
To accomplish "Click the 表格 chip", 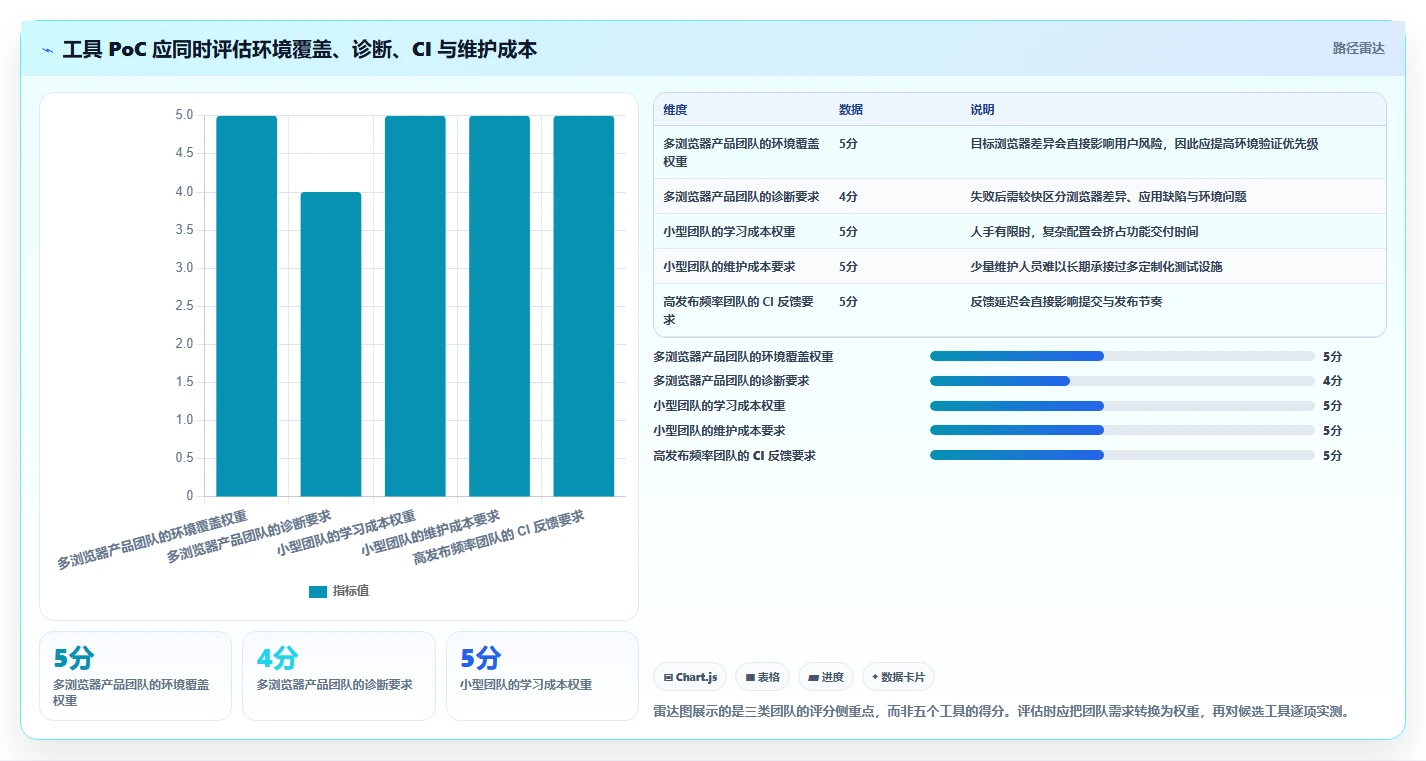I will tap(762, 677).
